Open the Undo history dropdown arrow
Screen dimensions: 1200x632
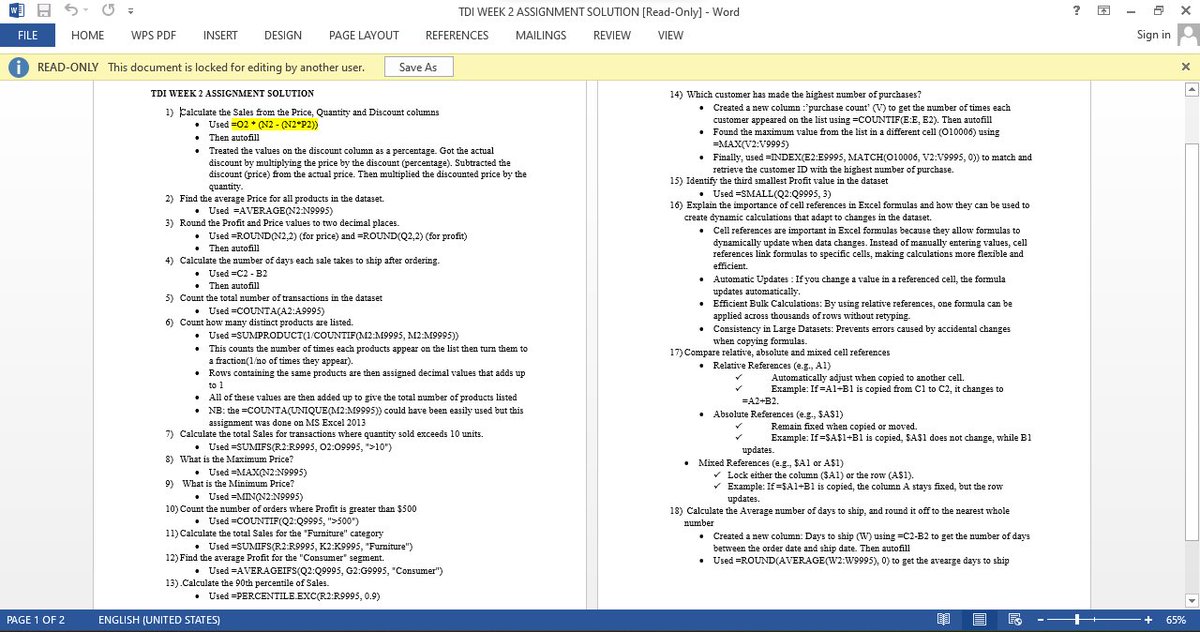pos(86,11)
